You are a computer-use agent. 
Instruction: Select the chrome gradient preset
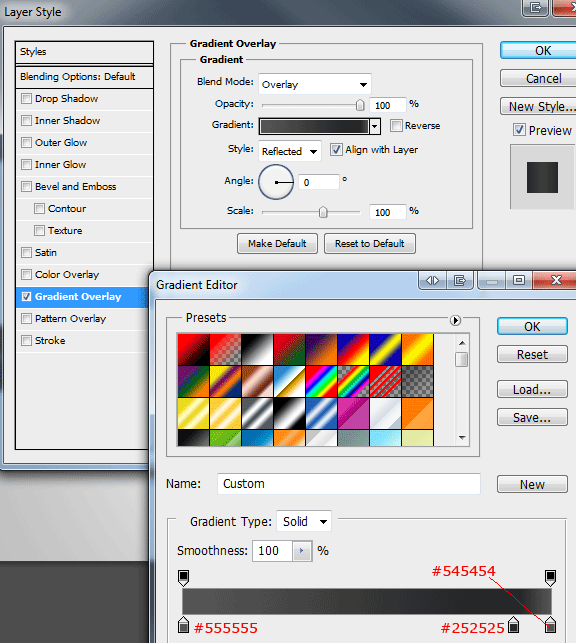tap(289, 381)
